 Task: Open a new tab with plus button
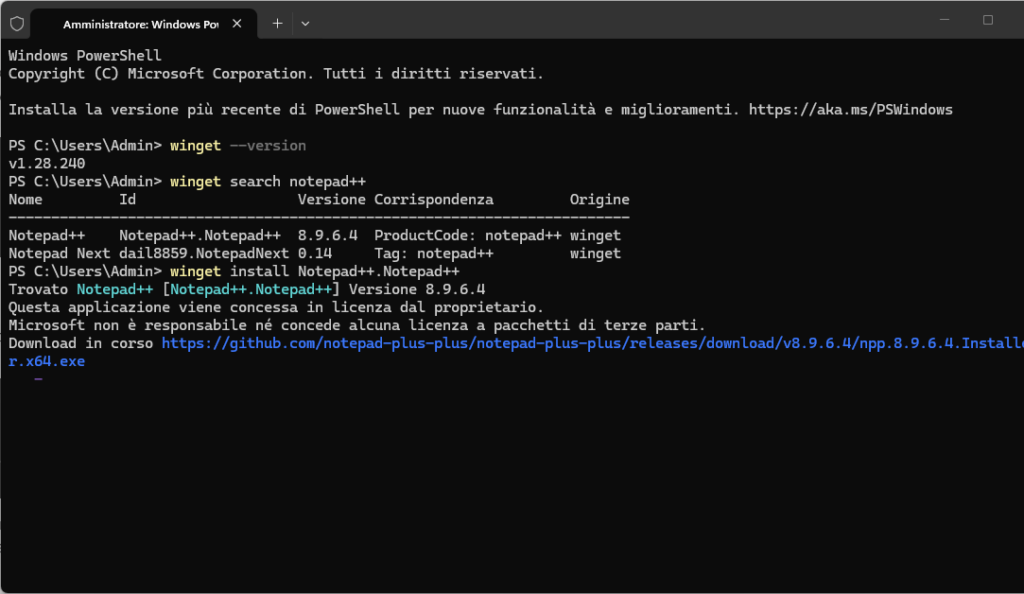pyautogui.click(x=277, y=23)
